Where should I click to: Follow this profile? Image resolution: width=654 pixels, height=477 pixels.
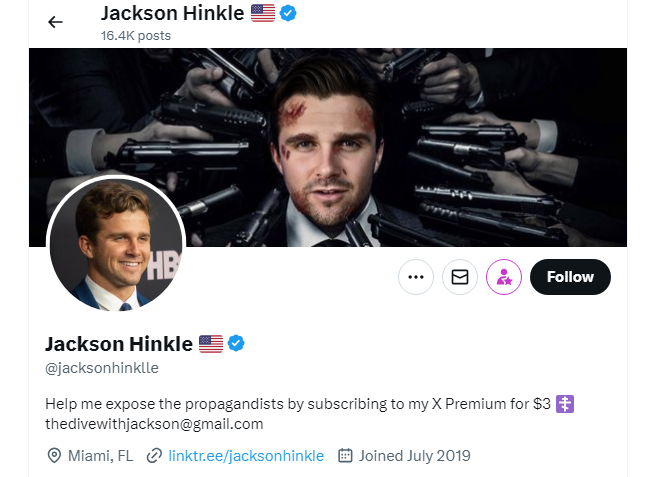pos(570,277)
